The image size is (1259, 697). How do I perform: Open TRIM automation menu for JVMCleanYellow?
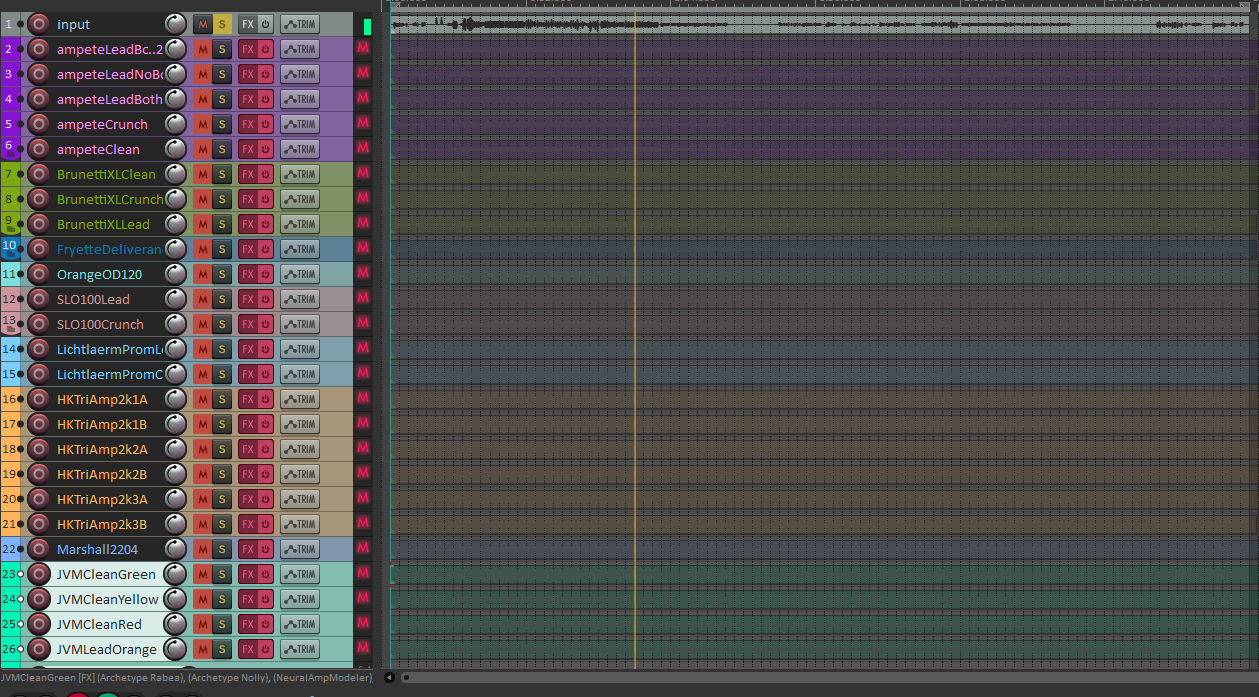pyautogui.click(x=300, y=599)
